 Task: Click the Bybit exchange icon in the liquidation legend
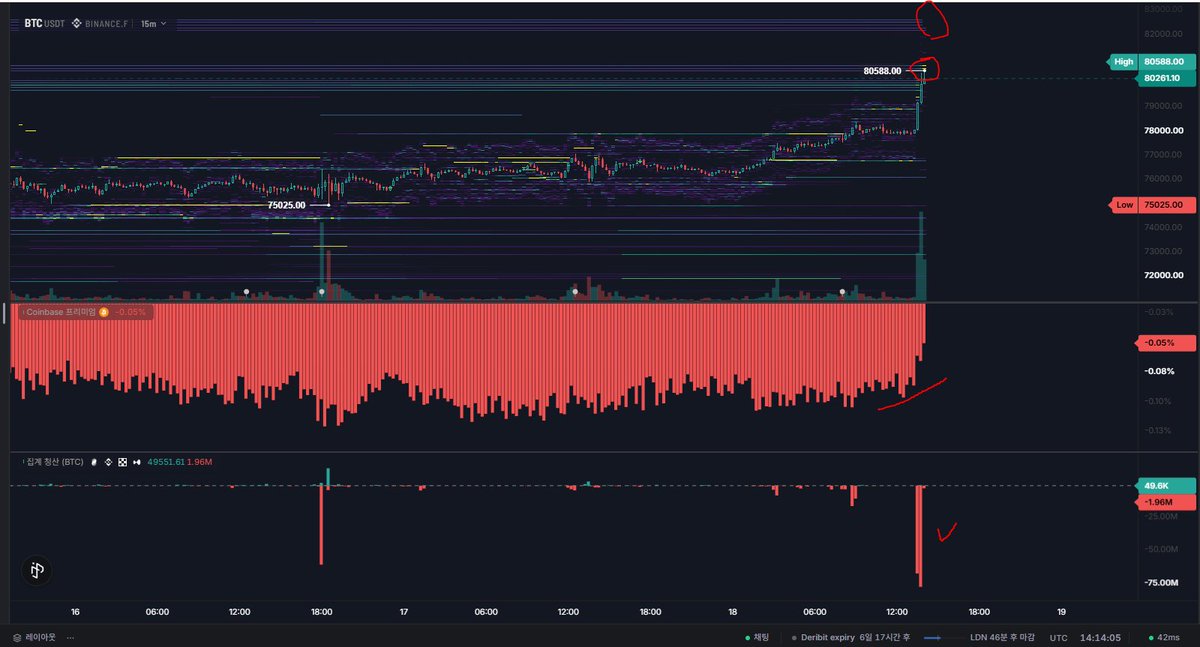pyautogui.click(x=94, y=462)
